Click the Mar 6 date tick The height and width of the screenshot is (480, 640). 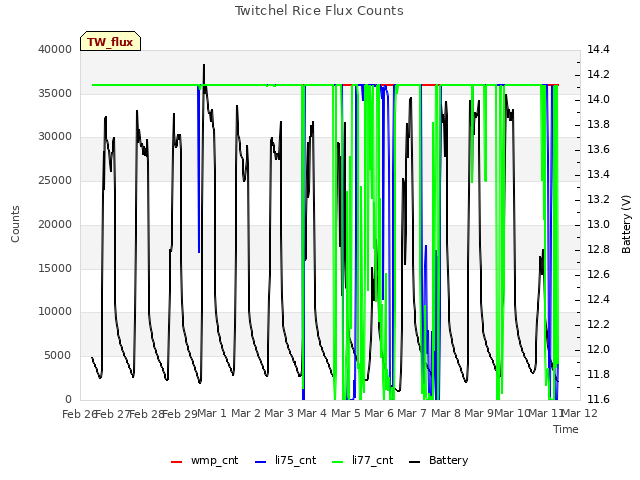pyautogui.click(x=379, y=414)
